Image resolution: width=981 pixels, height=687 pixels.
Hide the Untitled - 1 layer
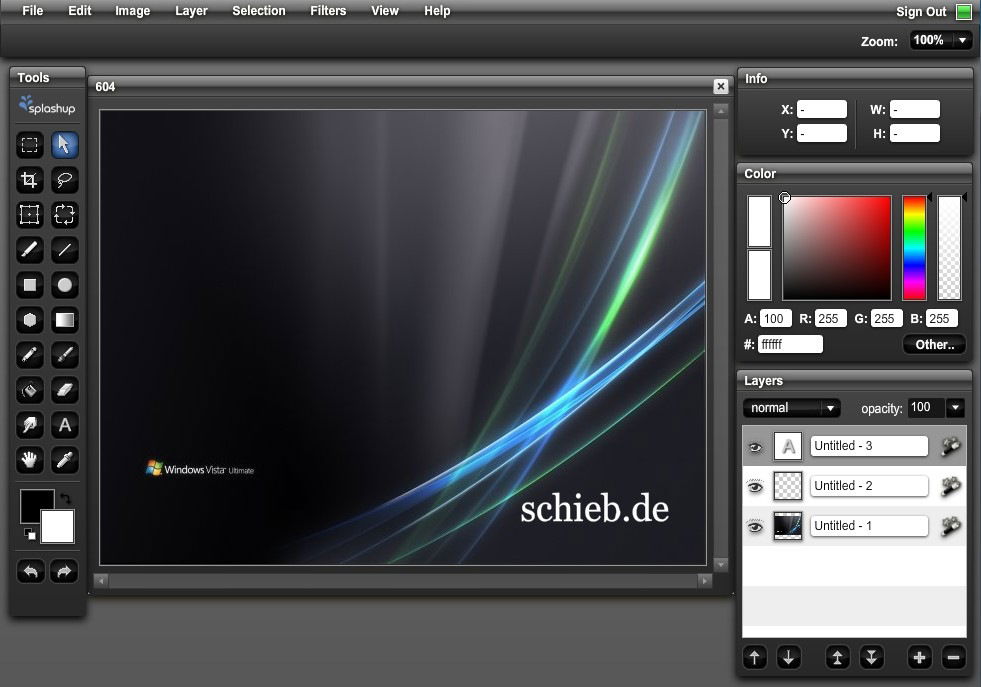[756, 527]
